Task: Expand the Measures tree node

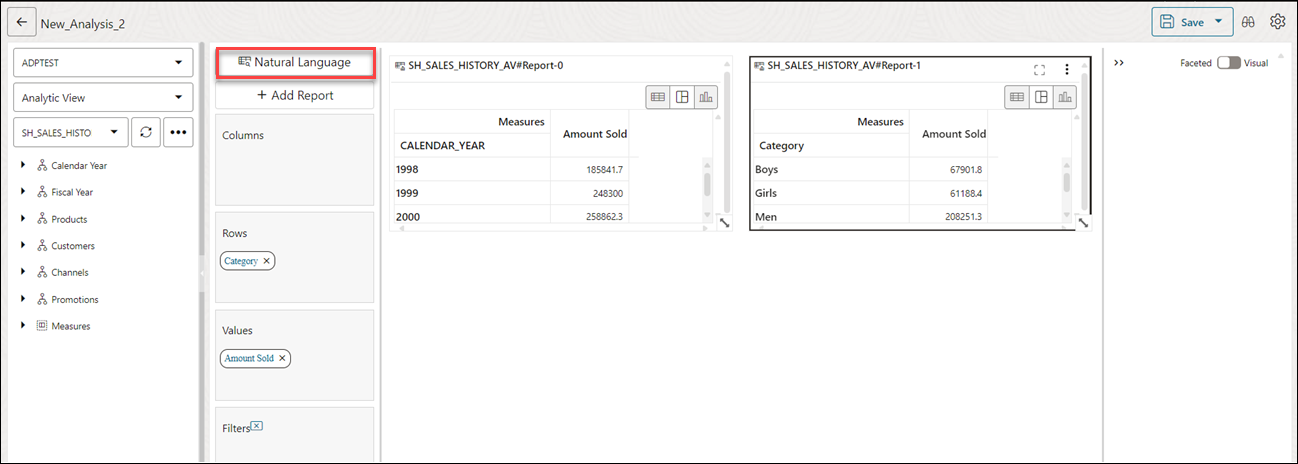Action: 23,325
